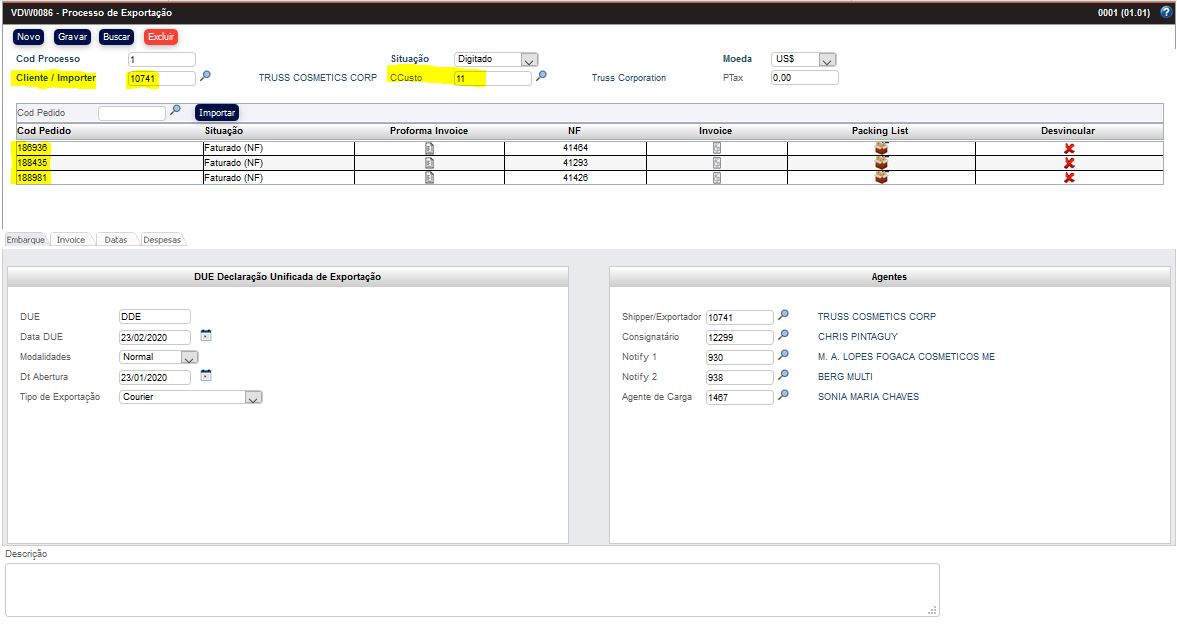
Task: Click into the Descrição text area
Action: (472, 589)
